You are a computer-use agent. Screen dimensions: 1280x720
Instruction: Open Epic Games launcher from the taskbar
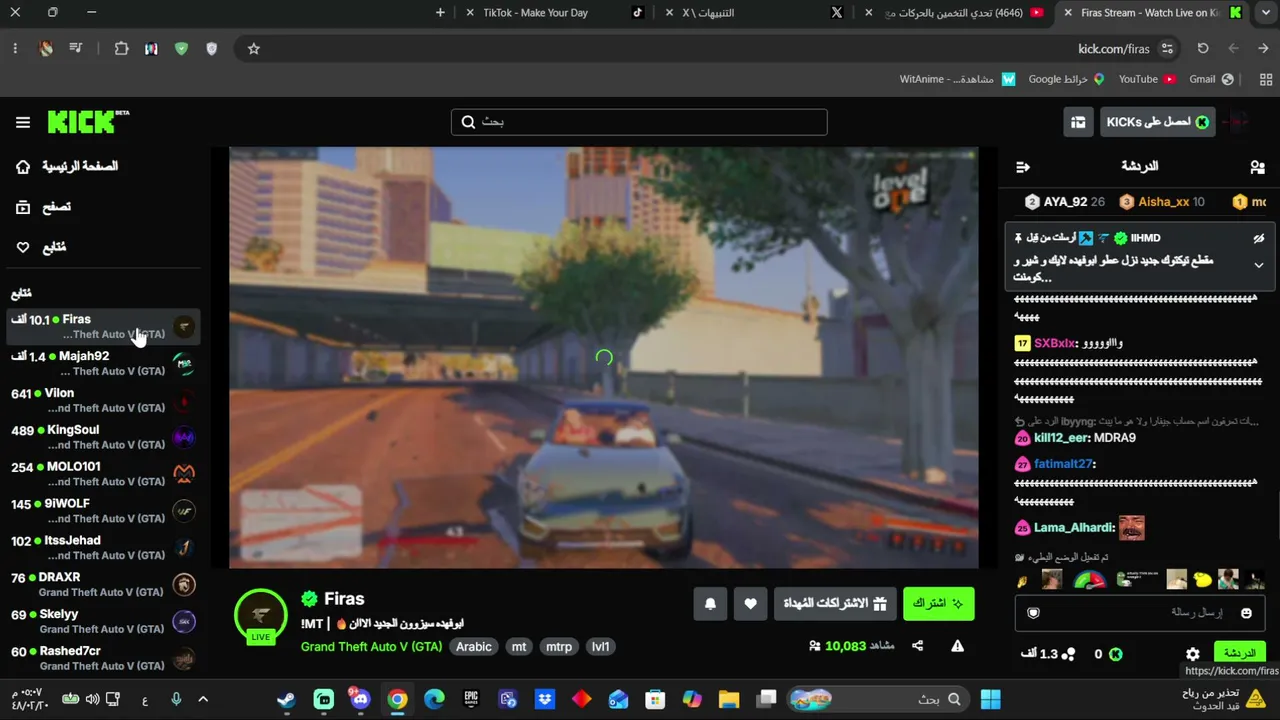click(471, 699)
